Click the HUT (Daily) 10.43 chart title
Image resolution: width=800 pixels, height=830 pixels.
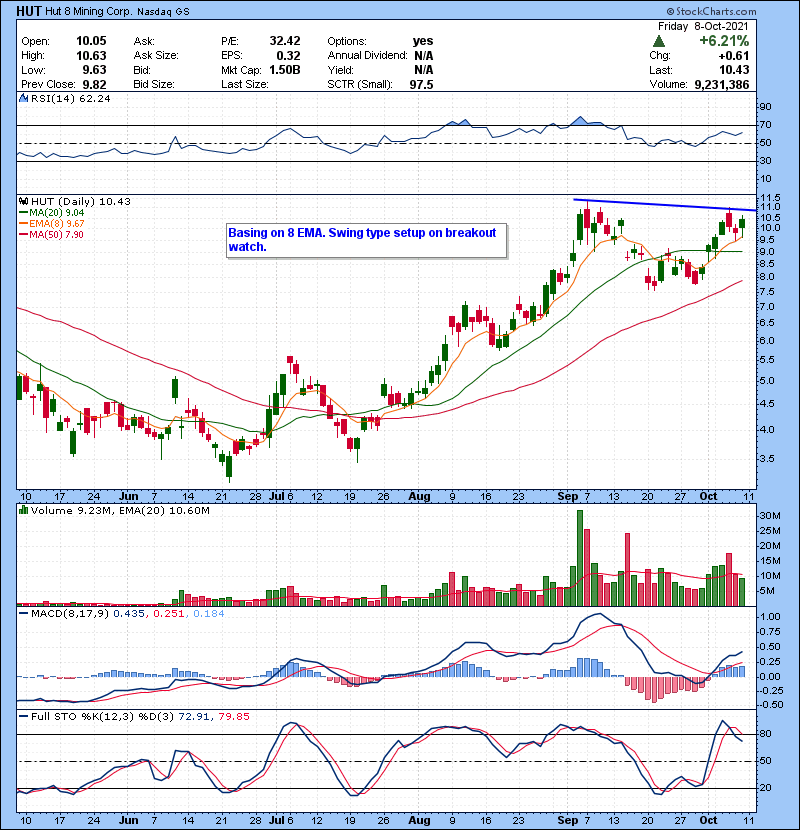click(80, 201)
